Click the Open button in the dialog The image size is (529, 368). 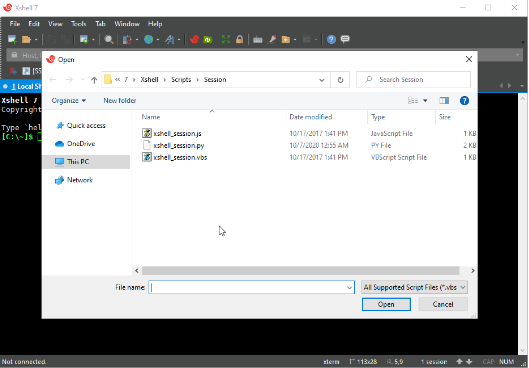tap(386, 304)
